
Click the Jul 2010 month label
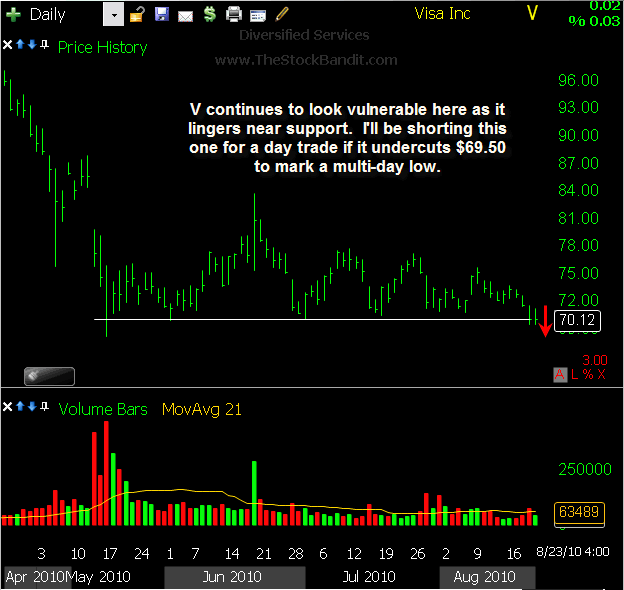[x=369, y=577]
